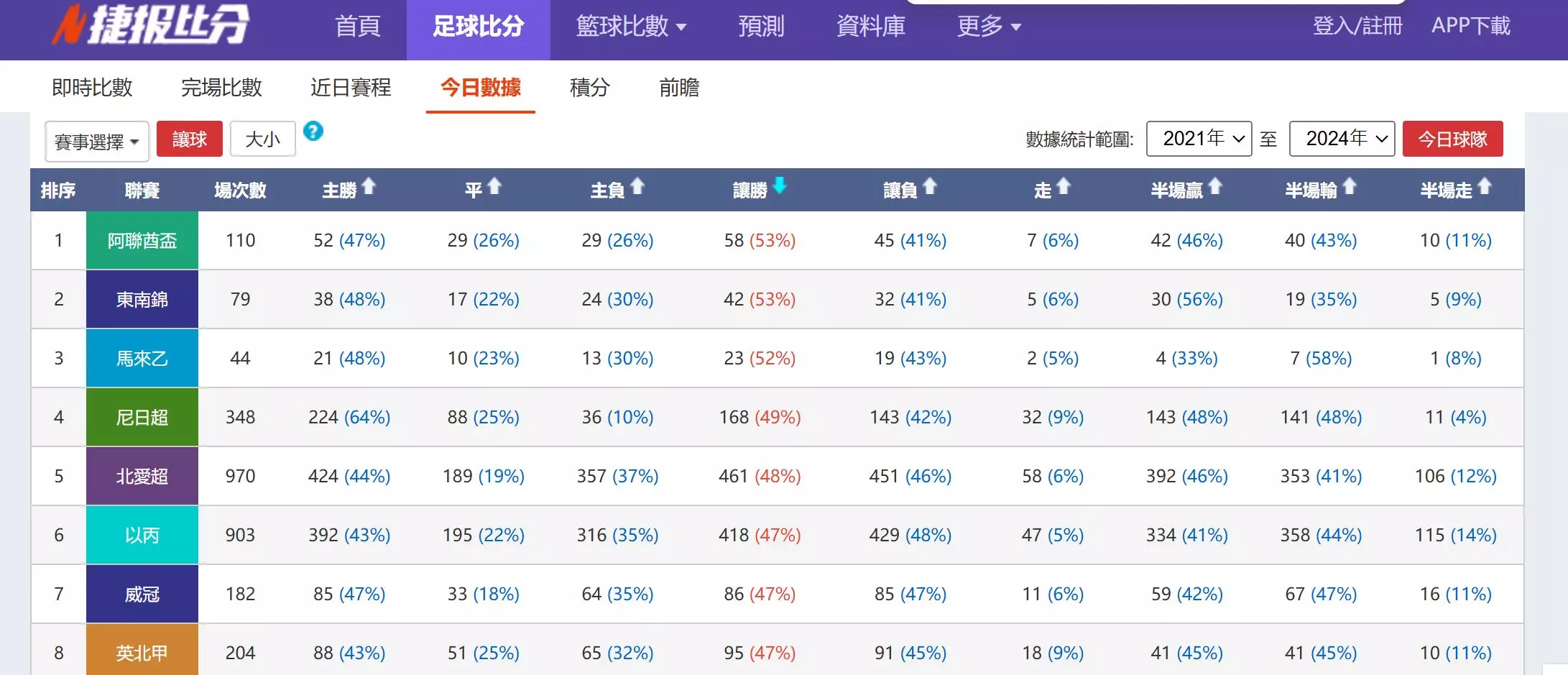Sort by 走 column arrow
Viewport: 1568px width, 675px height.
(1064, 187)
